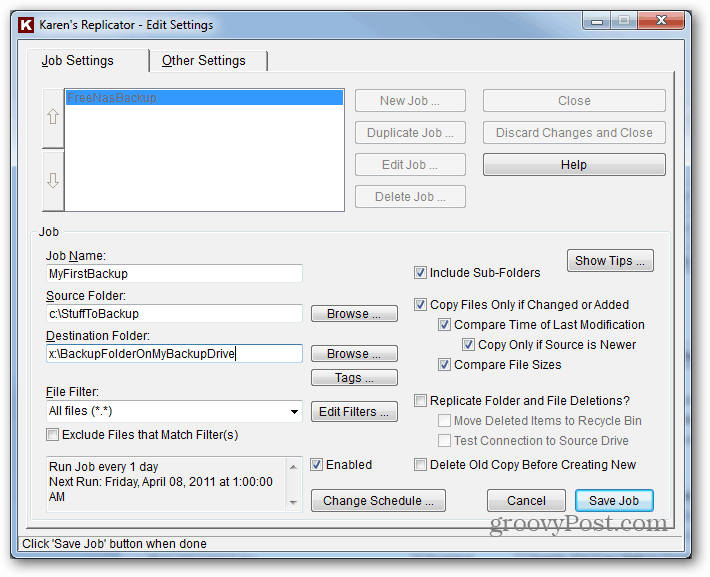Toggle Include Sub-Folders checkbox

point(420,273)
